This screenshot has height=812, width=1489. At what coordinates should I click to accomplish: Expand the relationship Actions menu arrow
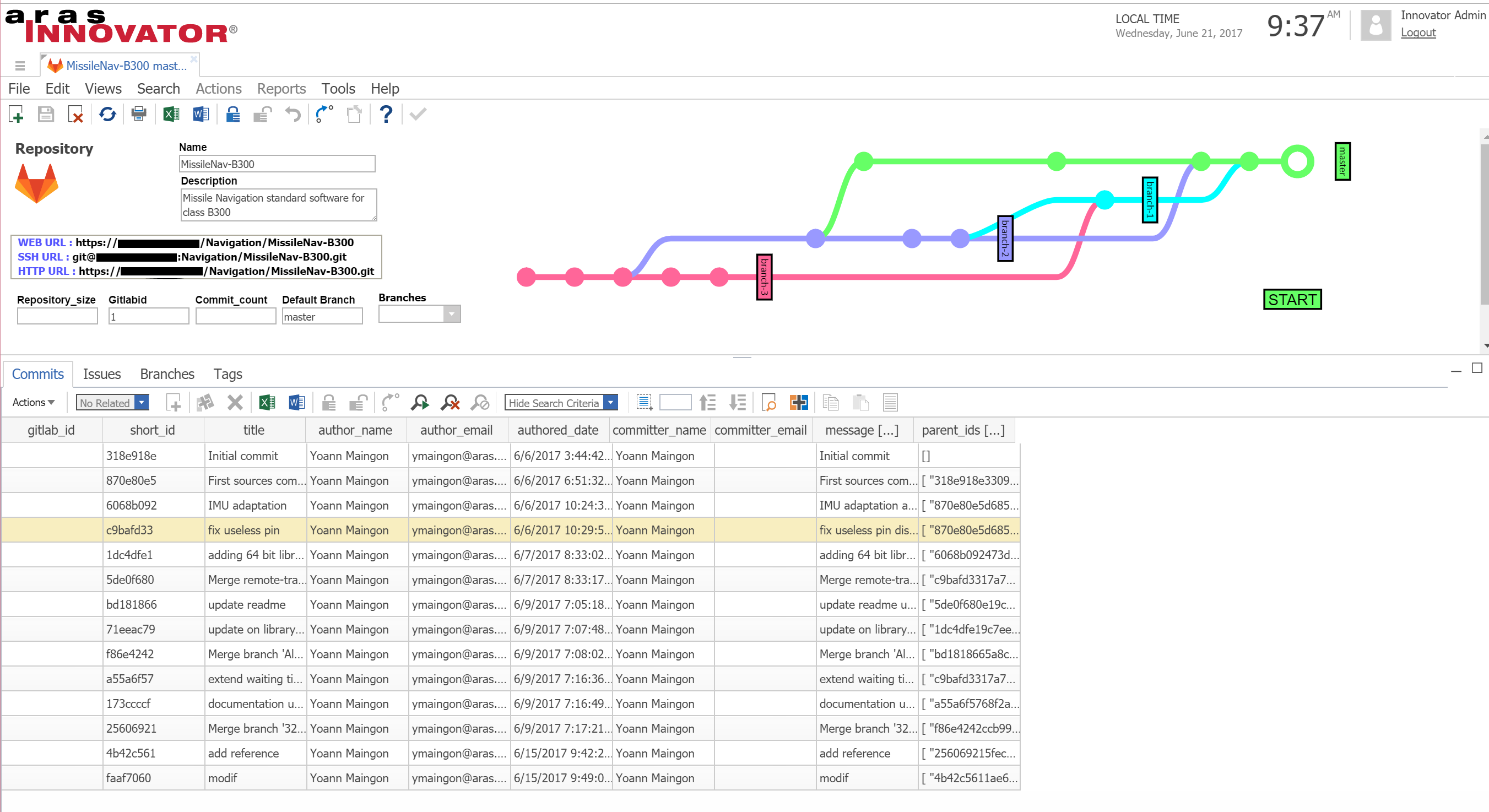tap(51, 402)
